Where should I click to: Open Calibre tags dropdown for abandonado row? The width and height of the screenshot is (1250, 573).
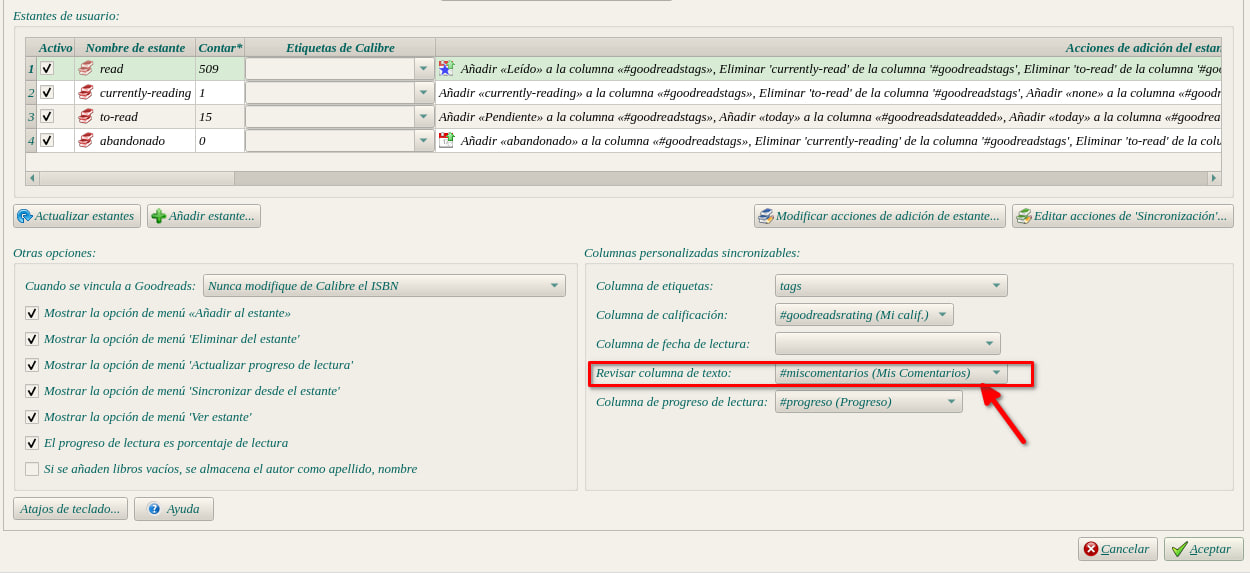coord(340,141)
